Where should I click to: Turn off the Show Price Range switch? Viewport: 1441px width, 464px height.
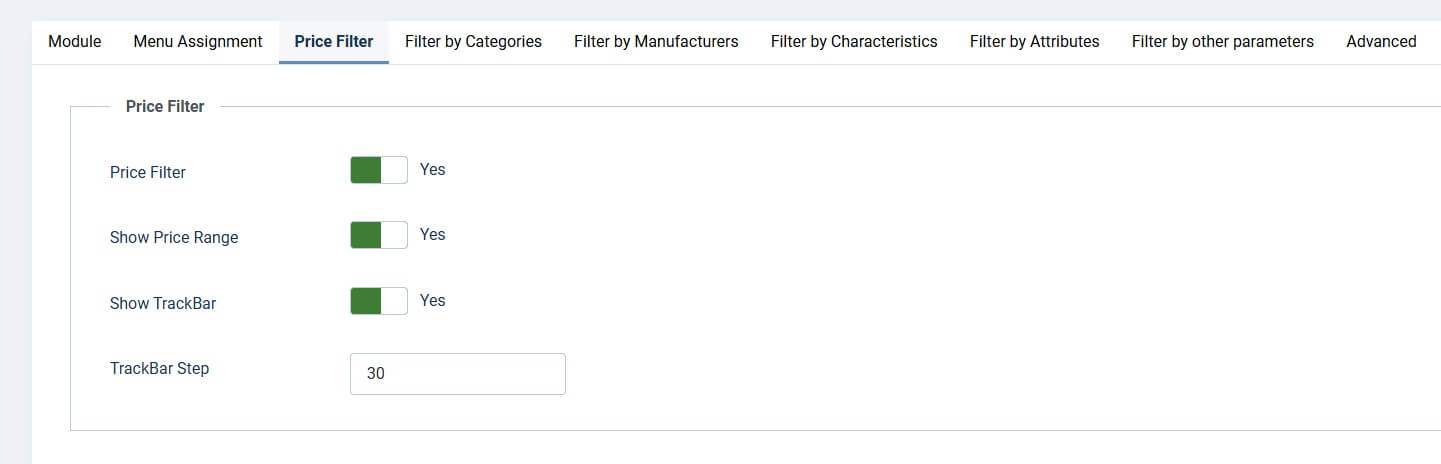(x=379, y=235)
